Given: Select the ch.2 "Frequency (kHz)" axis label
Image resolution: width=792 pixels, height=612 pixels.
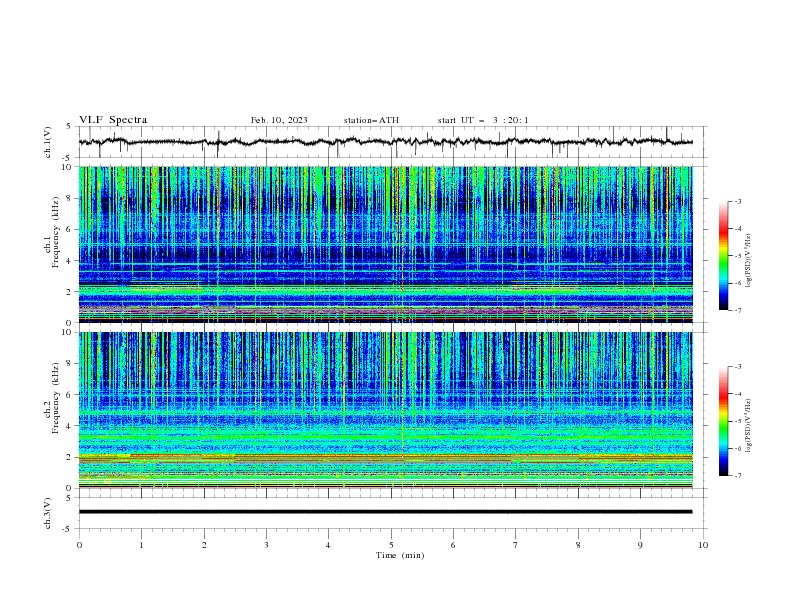Looking at the screenshot, I should click(x=56, y=398).
